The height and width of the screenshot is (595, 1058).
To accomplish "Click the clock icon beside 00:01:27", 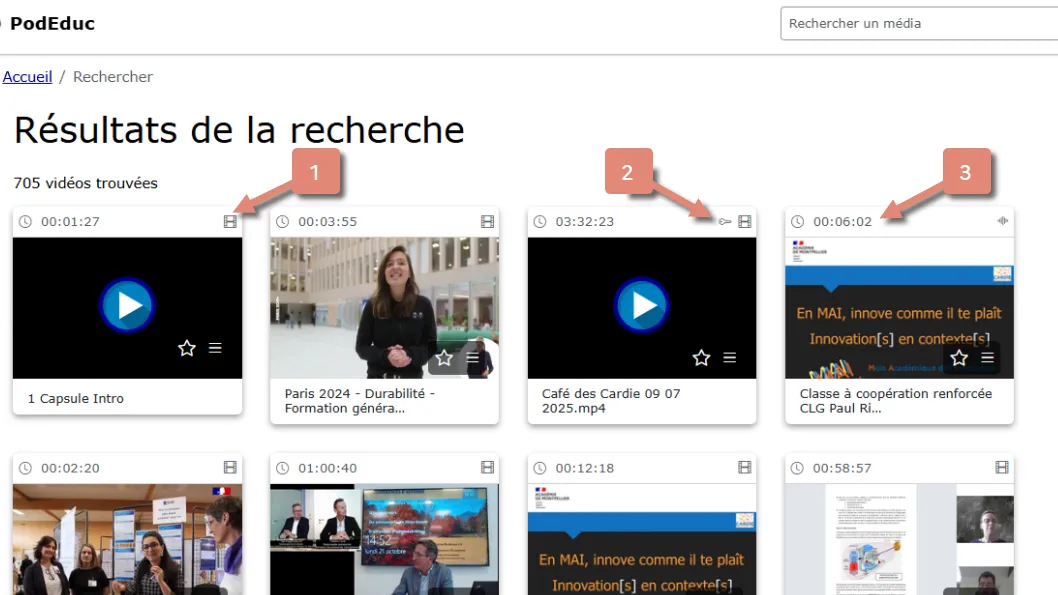I will [x=25, y=221].
